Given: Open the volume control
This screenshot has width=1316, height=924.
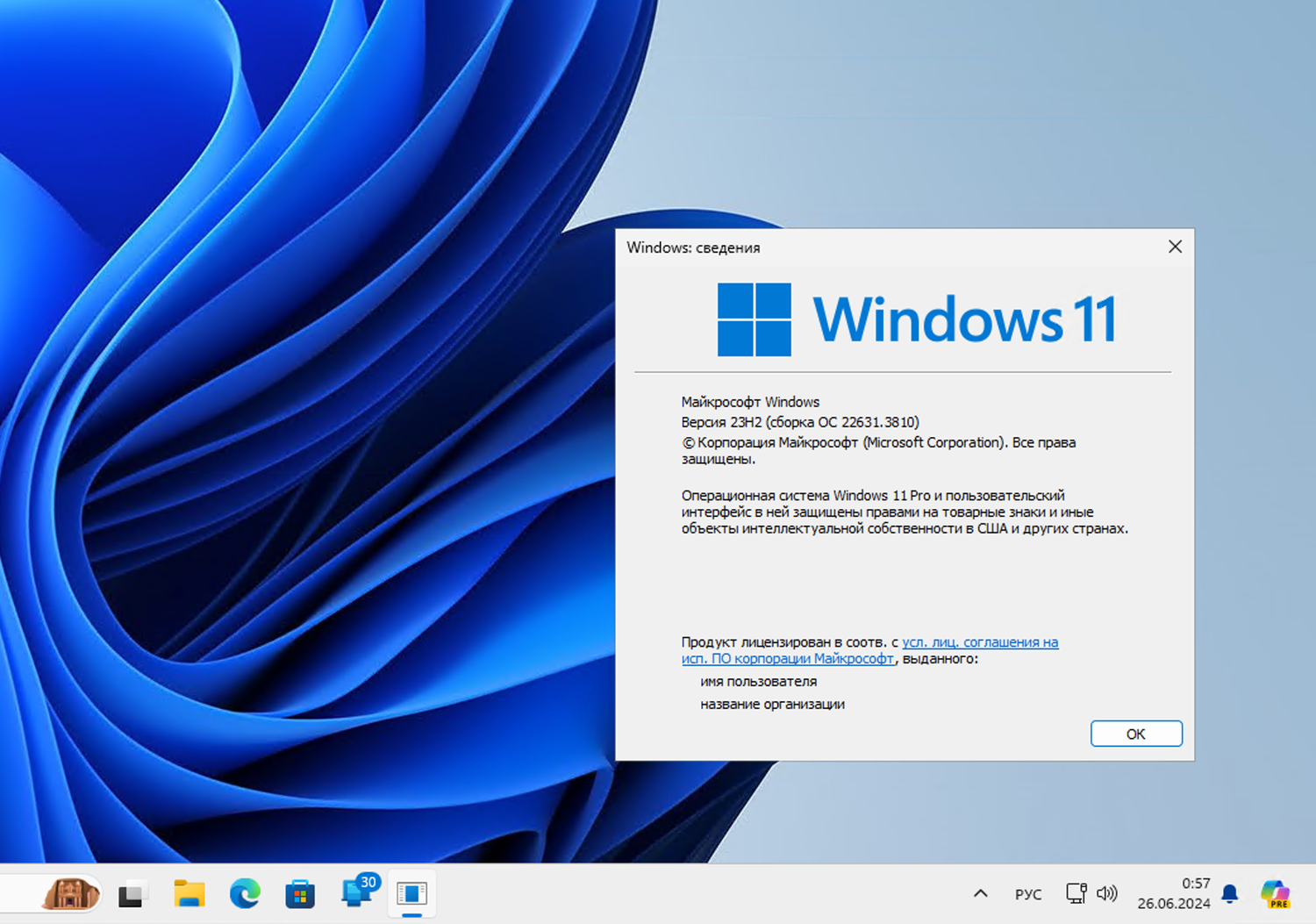Looking at the screenshot, I should tap(1106, 893).
